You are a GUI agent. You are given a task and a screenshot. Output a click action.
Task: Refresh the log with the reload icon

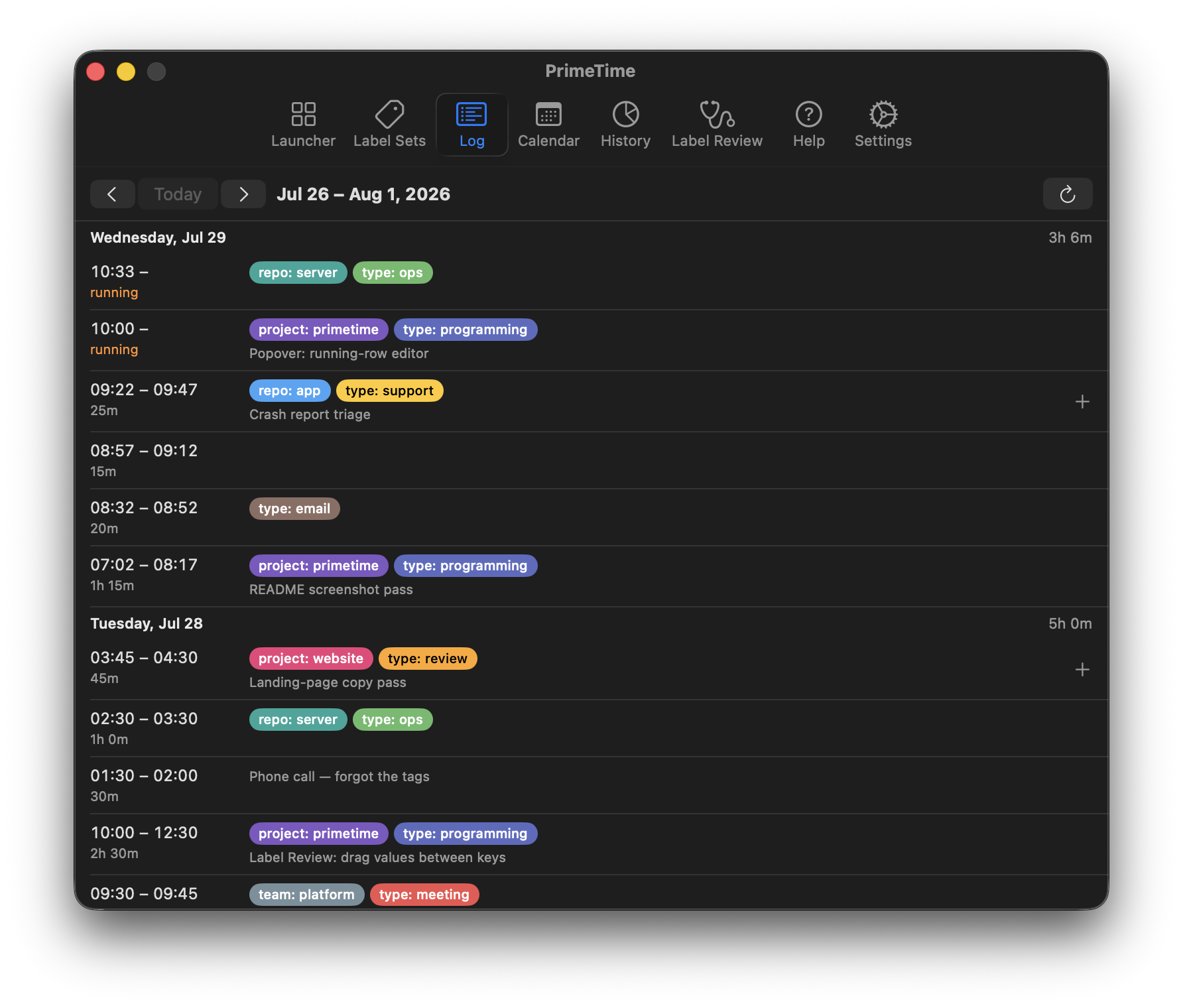(1067, 194)
